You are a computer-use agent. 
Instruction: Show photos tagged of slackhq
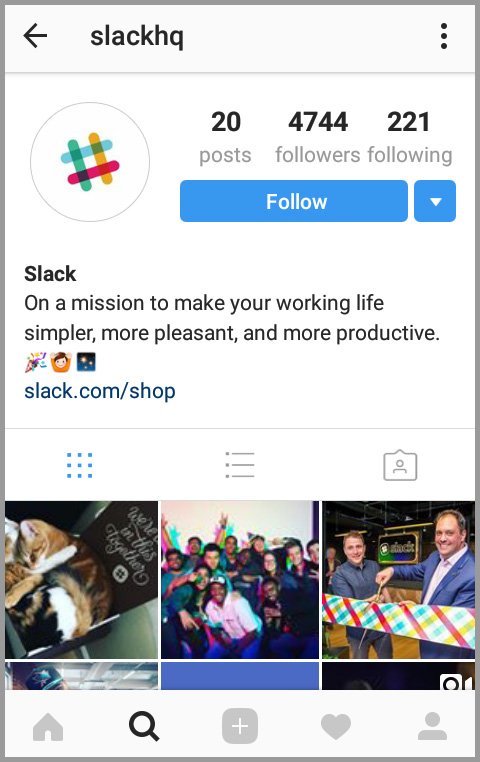[x=400, y=465]
